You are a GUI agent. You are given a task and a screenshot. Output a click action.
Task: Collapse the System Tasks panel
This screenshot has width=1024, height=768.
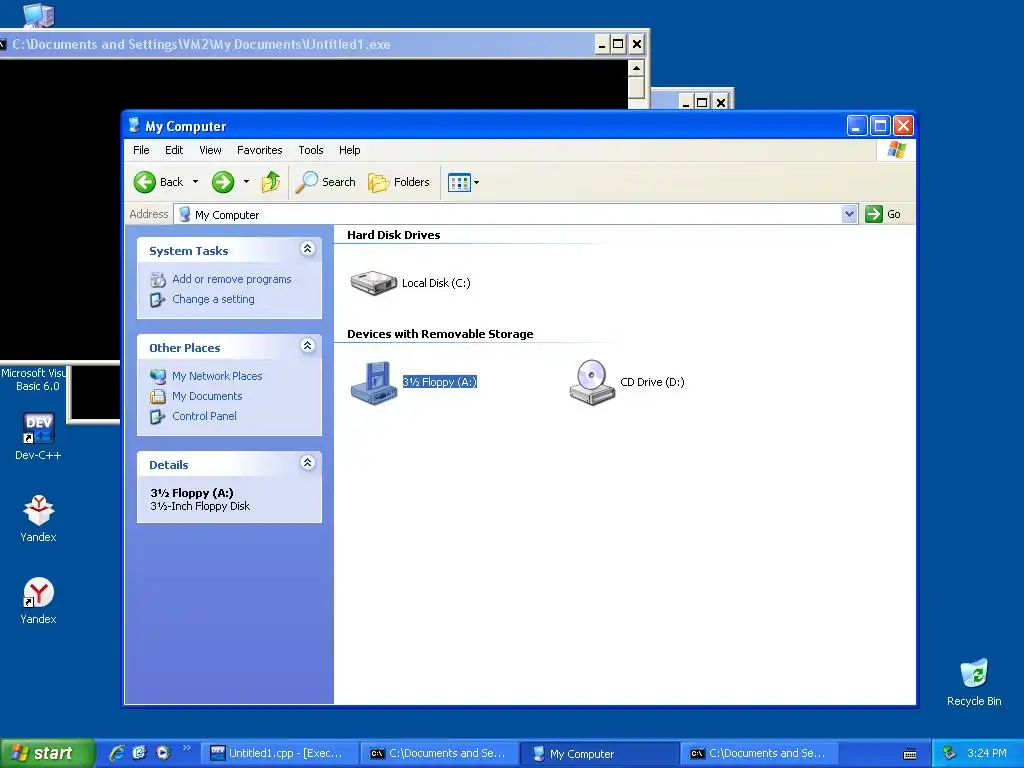[308, 249]
